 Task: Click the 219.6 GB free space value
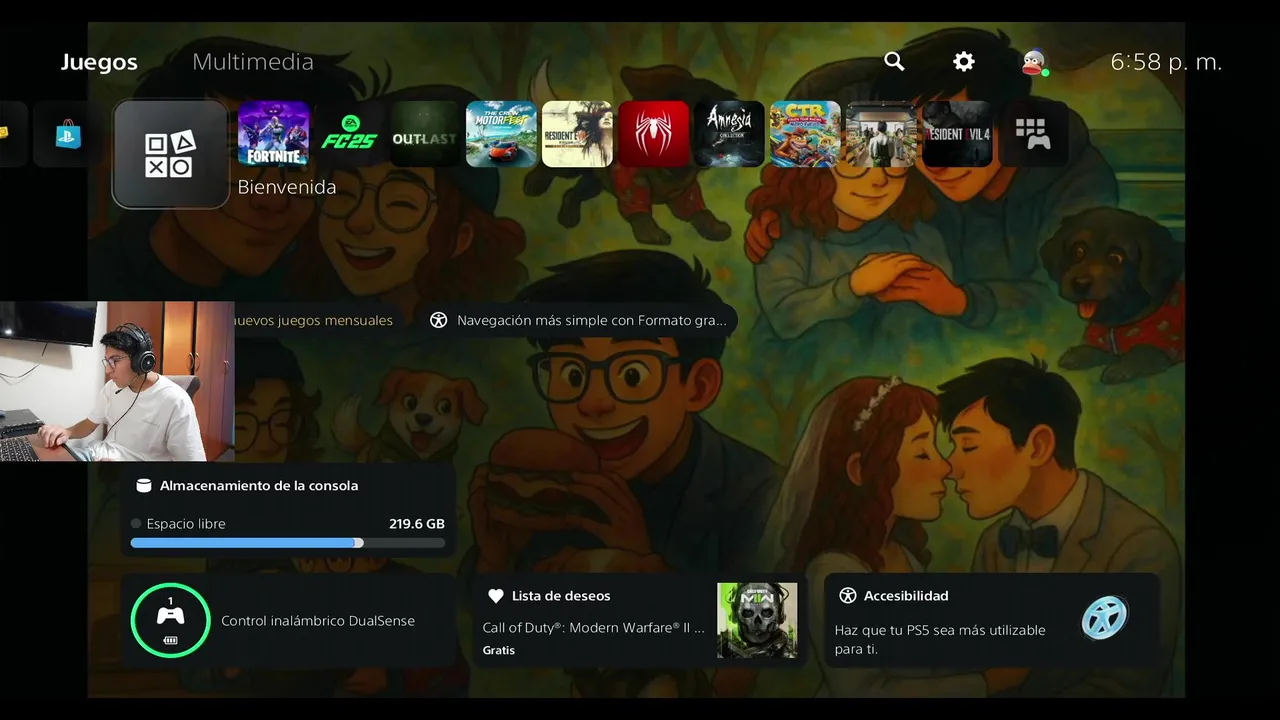[417, 524]
